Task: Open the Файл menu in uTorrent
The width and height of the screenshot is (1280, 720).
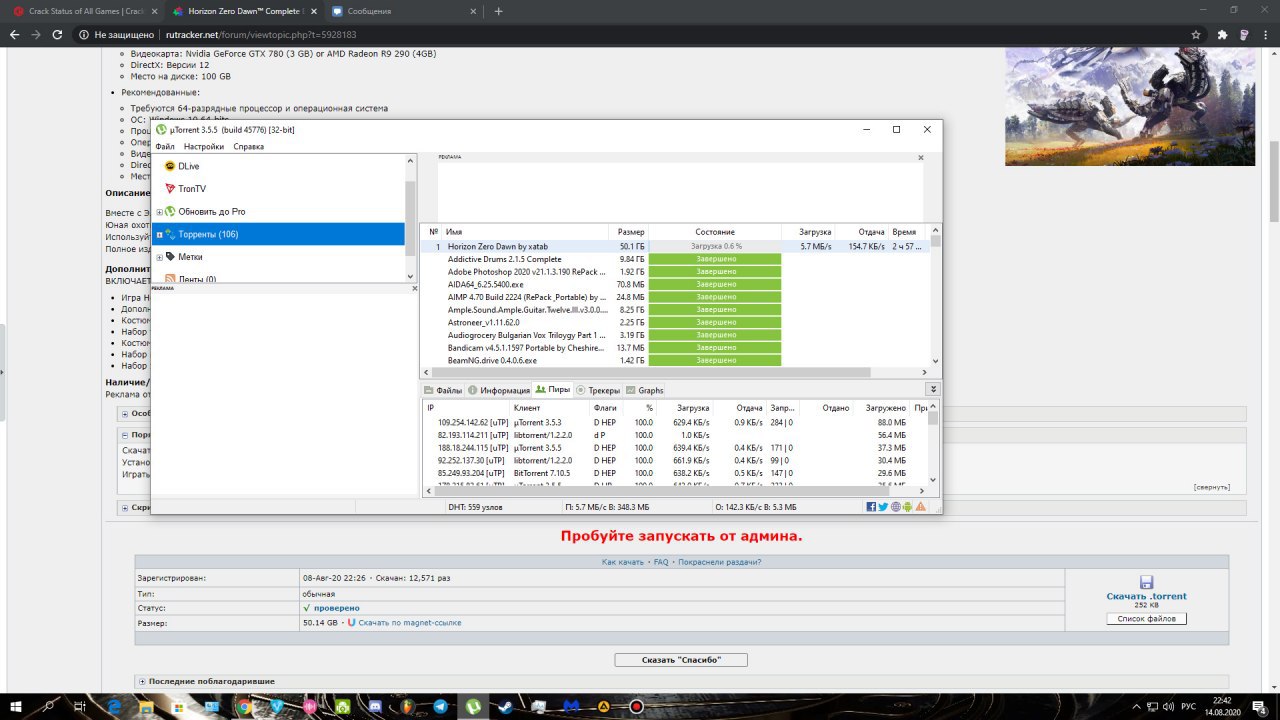Action: tap(165, 146)
